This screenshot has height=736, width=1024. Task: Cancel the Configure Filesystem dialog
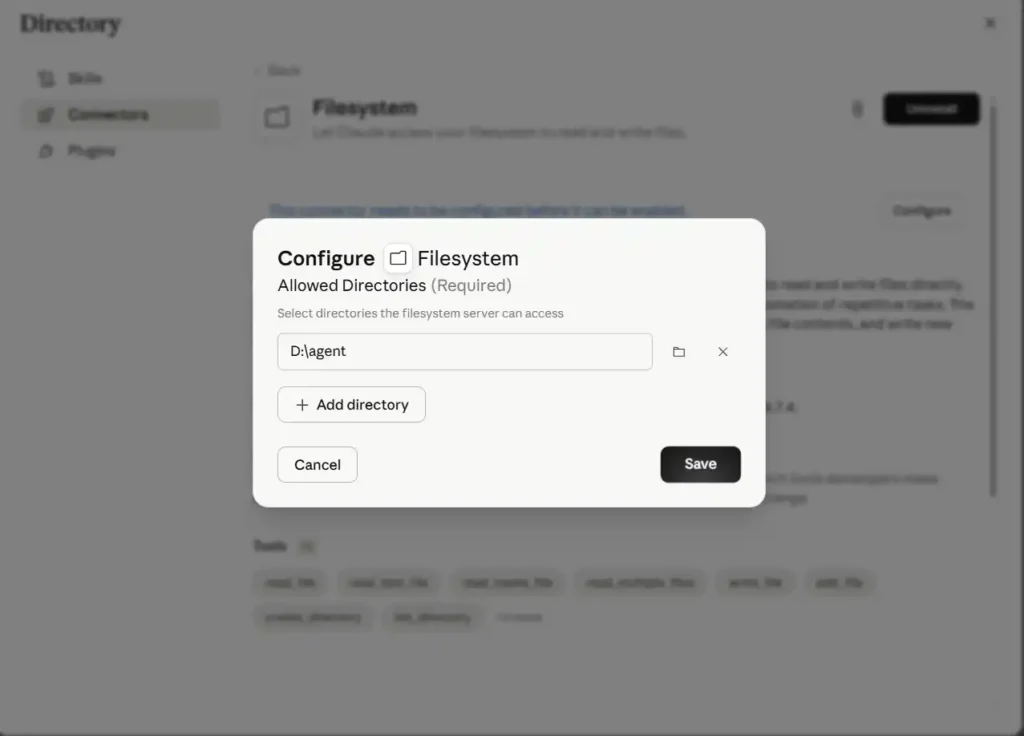317,464
